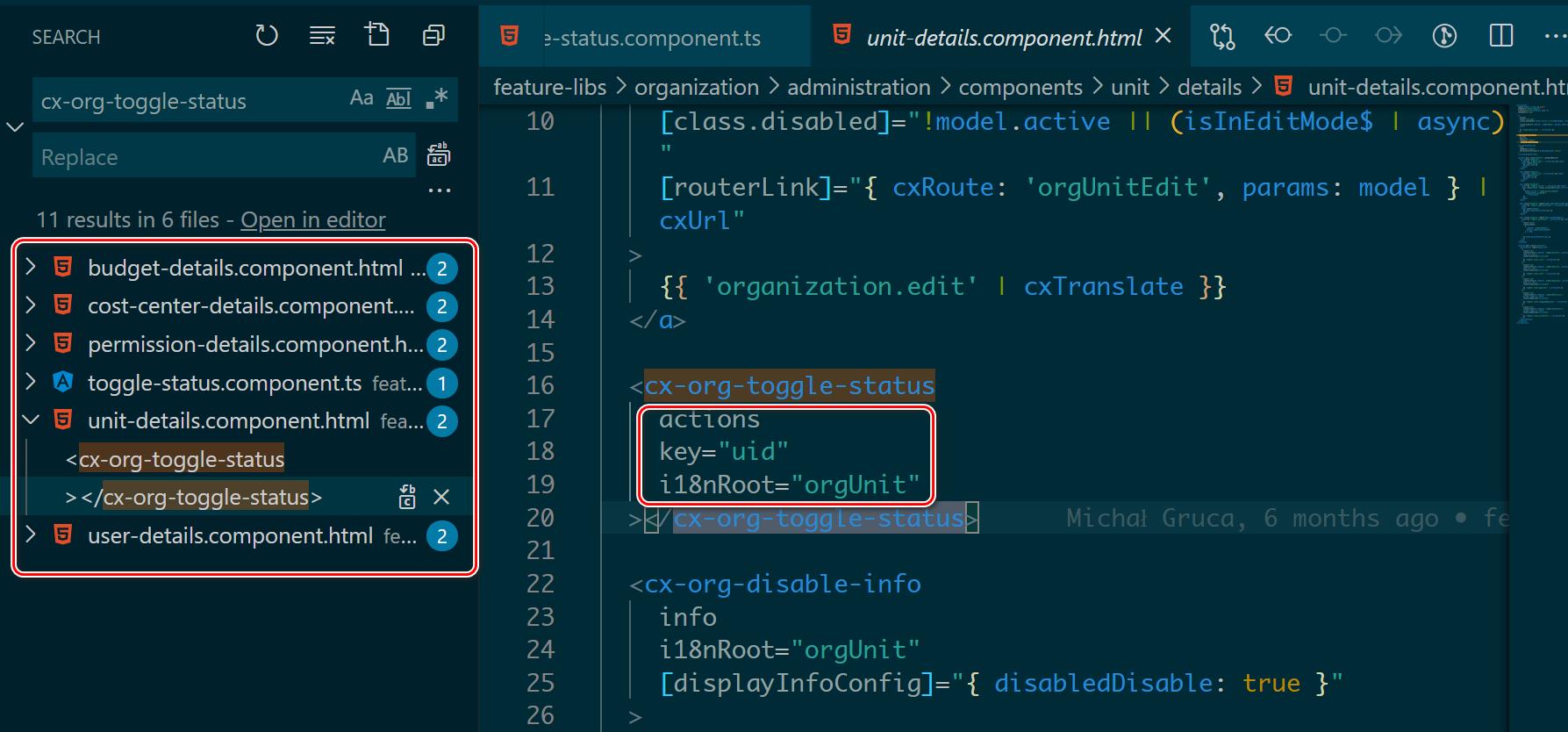The image size is (1568, 732).
Task: Open new search editor icon
Action: pos(377,35)
